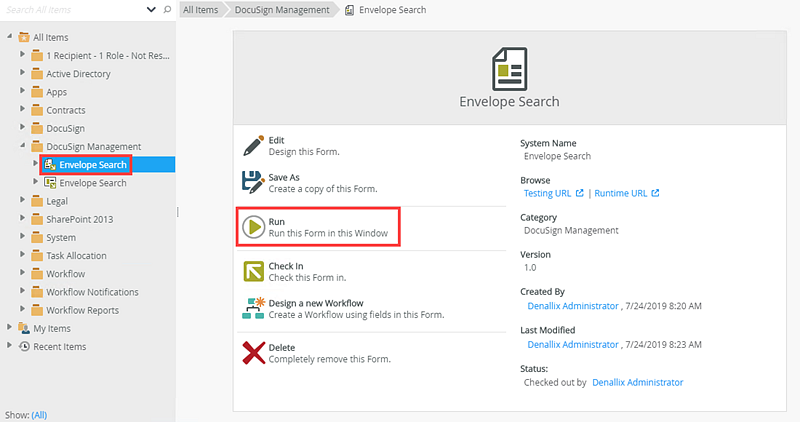The height and width of the screenshot is (422, 800).
Task: Click the Envelope Search view icon
Action: (50, 183)
